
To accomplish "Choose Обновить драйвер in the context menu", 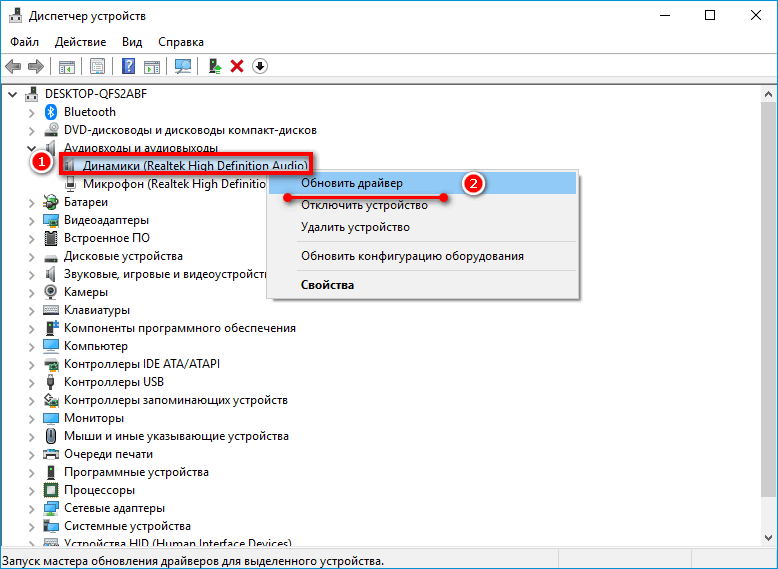I will (x=352, y=184).
